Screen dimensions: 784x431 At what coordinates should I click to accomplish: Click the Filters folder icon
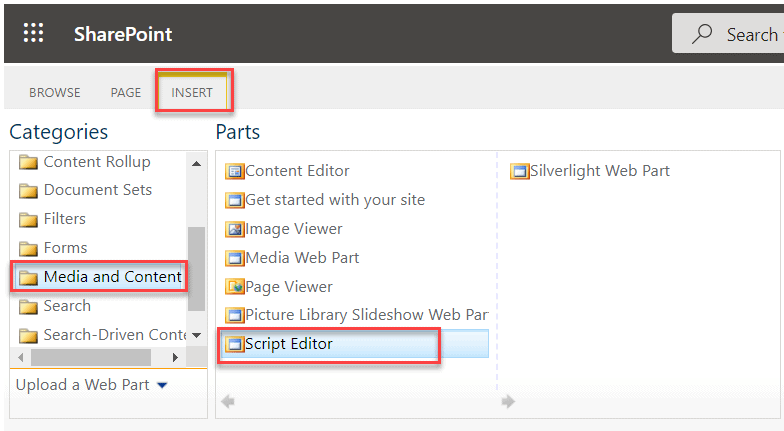click(x=28, y=220)
